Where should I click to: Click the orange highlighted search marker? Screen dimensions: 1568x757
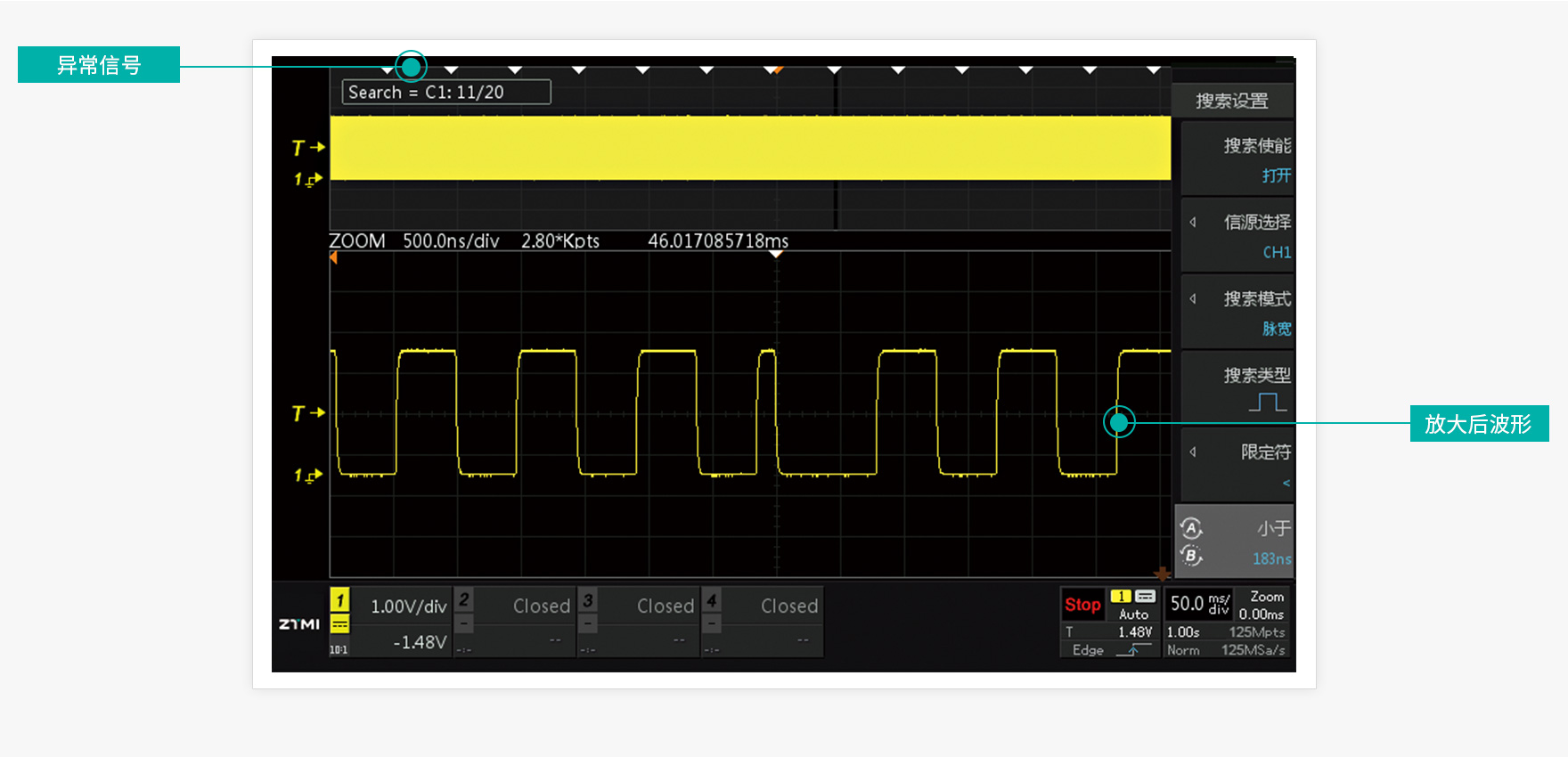tap(778, 69)
